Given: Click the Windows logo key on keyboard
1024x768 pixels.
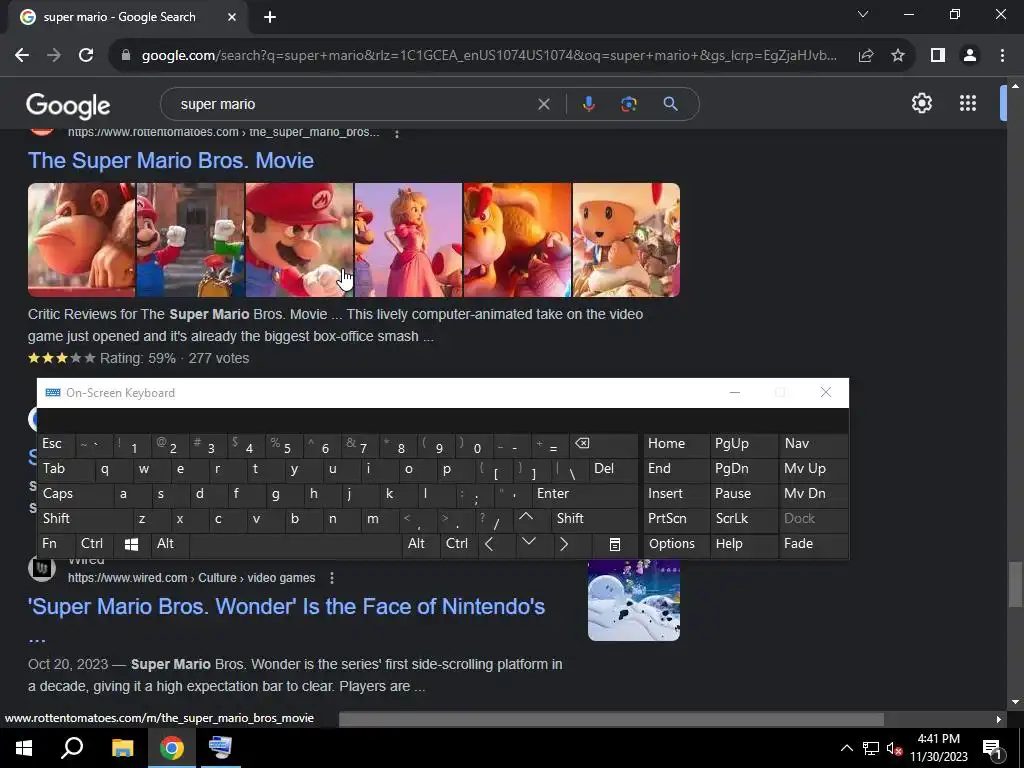Looking at the screenshot, I should click(x=132, y=544).
